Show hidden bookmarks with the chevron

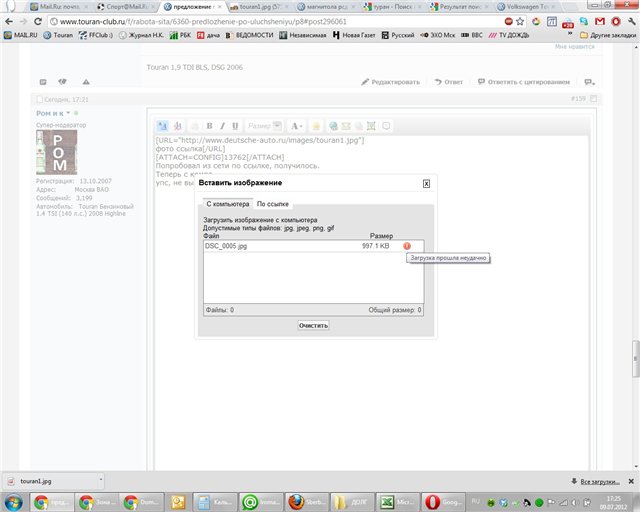click(570, 33)
